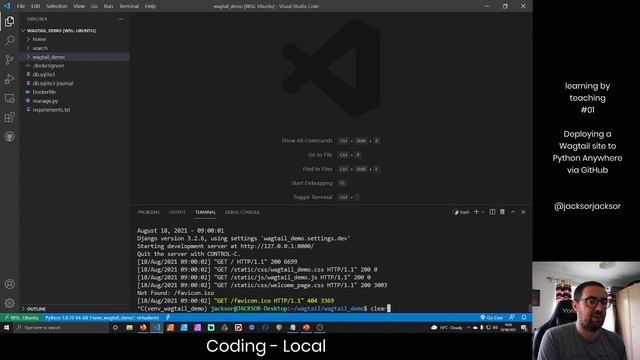
Task: Click the Go Live status bar button
Action: point(492,318)
